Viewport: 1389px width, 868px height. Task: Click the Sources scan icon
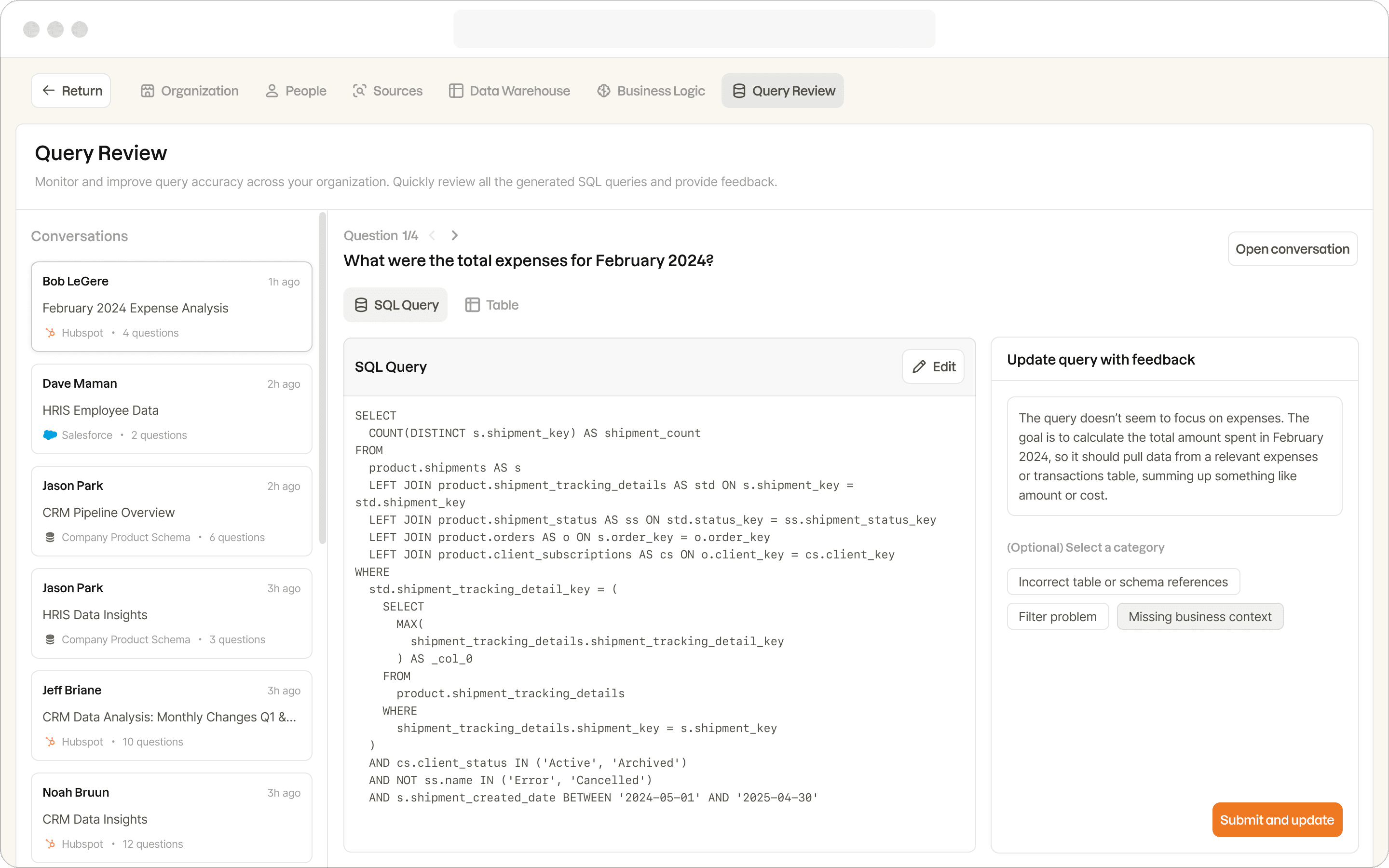359,91
